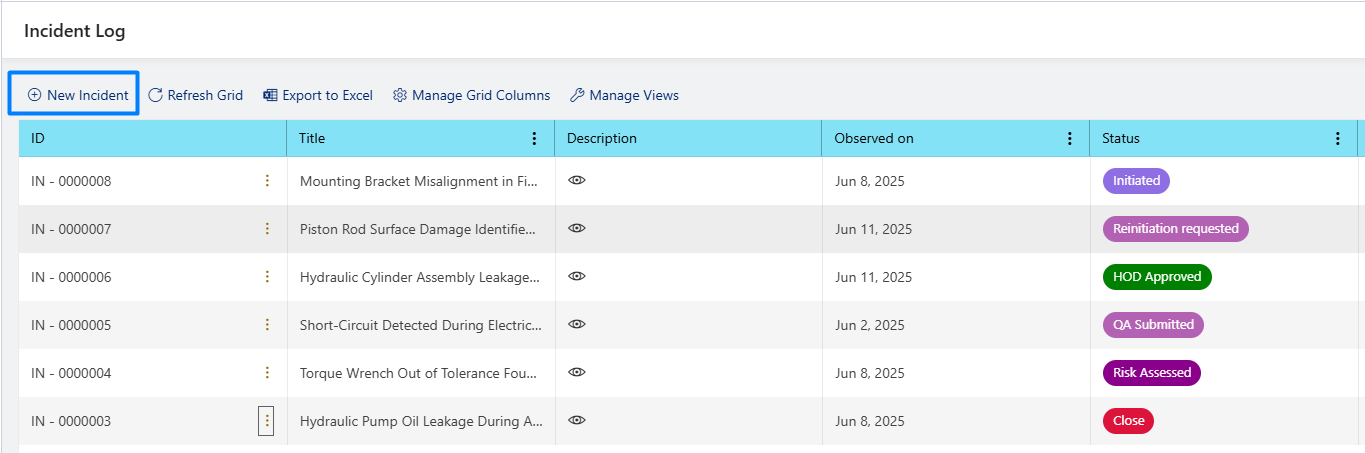Screen dimensions: 1365x453
Task: Open Manage Grid Columns gear icon
Action: tap(400, 95)
